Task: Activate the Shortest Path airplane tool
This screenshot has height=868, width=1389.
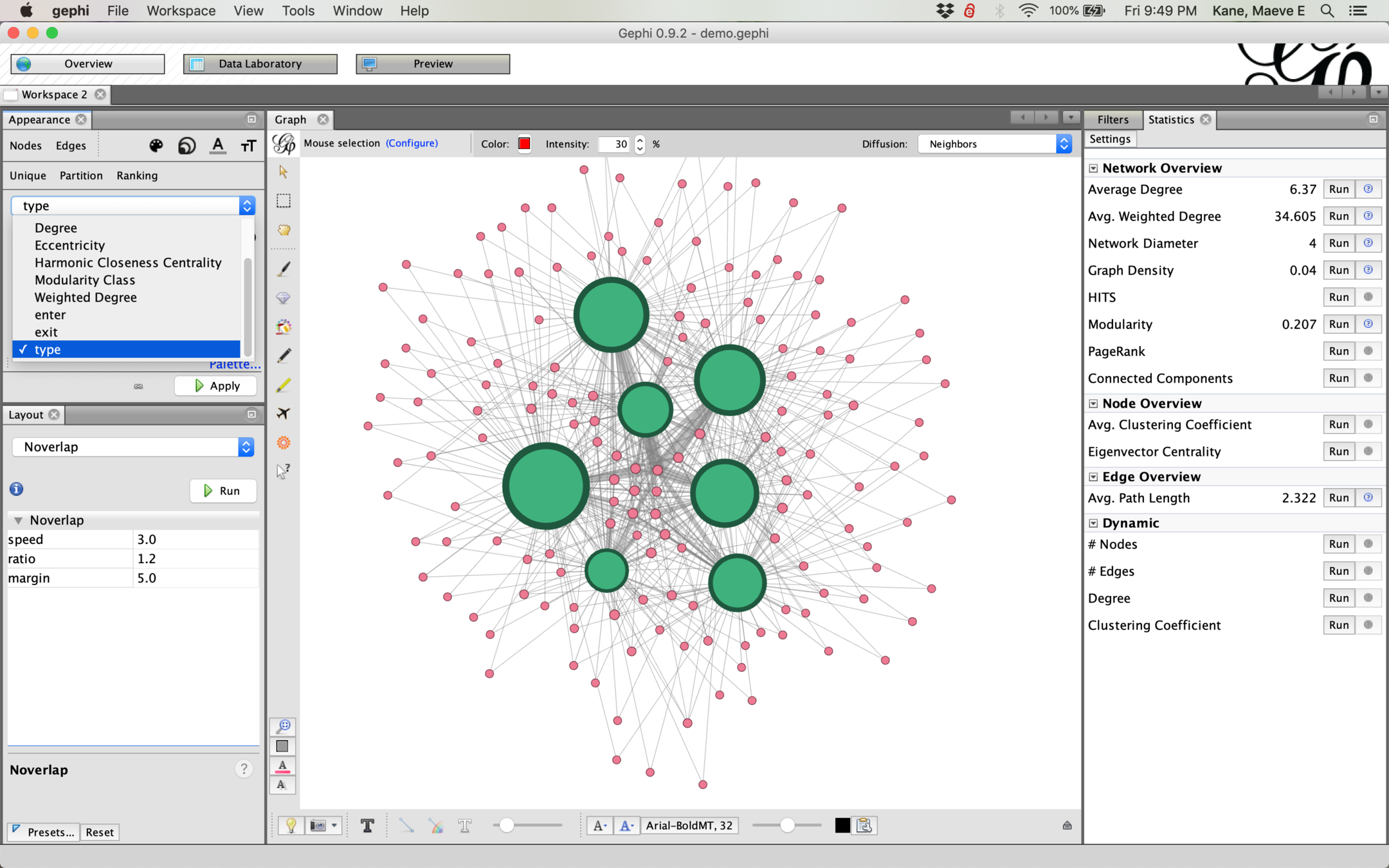Action: (x=283, y=413)
